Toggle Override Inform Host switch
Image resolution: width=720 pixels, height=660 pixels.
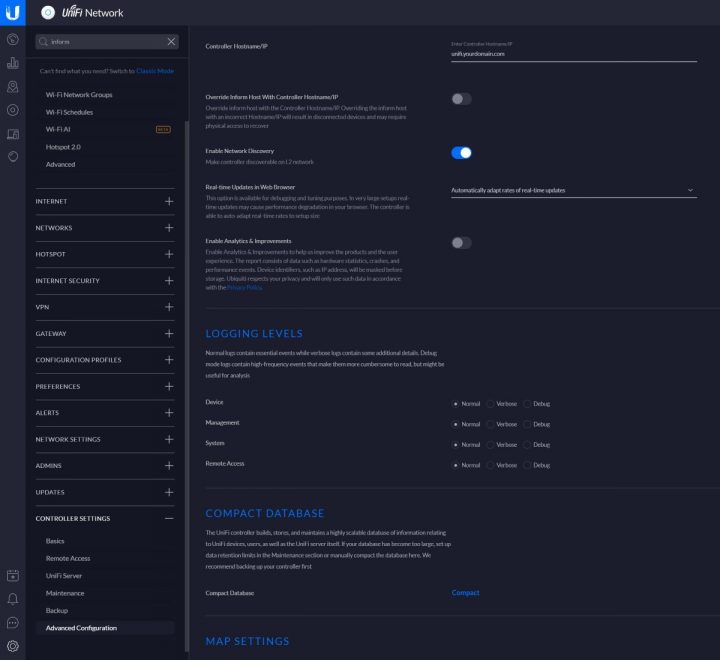pyautogui.click(x=461, y=99)
